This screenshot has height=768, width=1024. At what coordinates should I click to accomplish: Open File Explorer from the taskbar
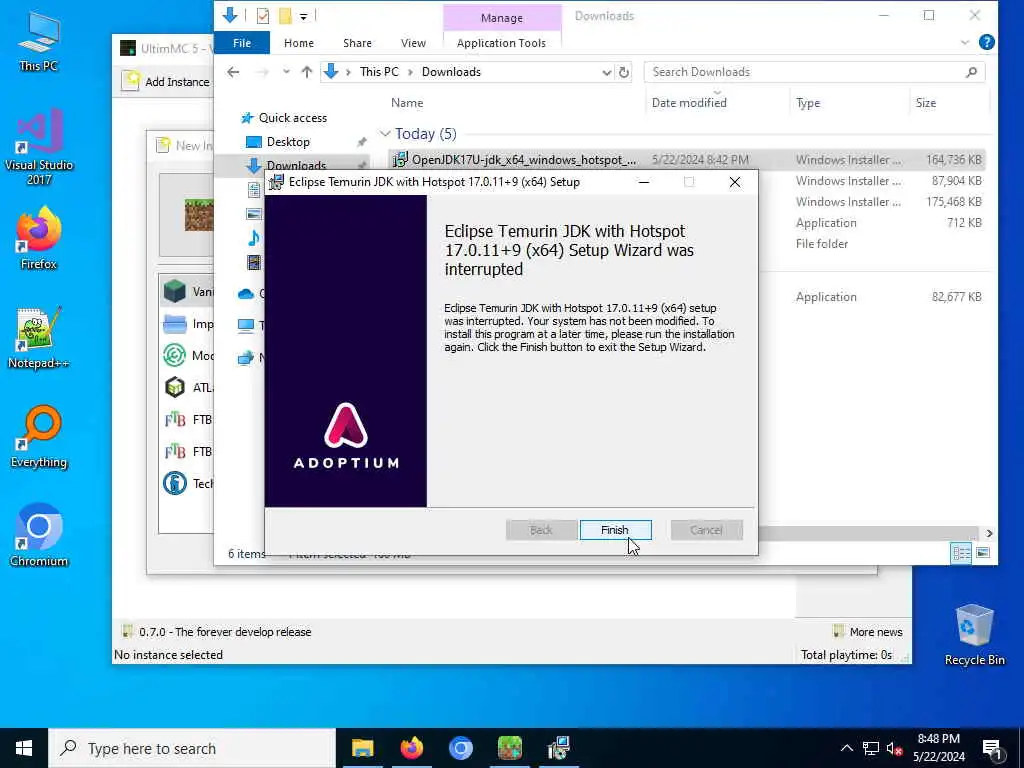362,748
